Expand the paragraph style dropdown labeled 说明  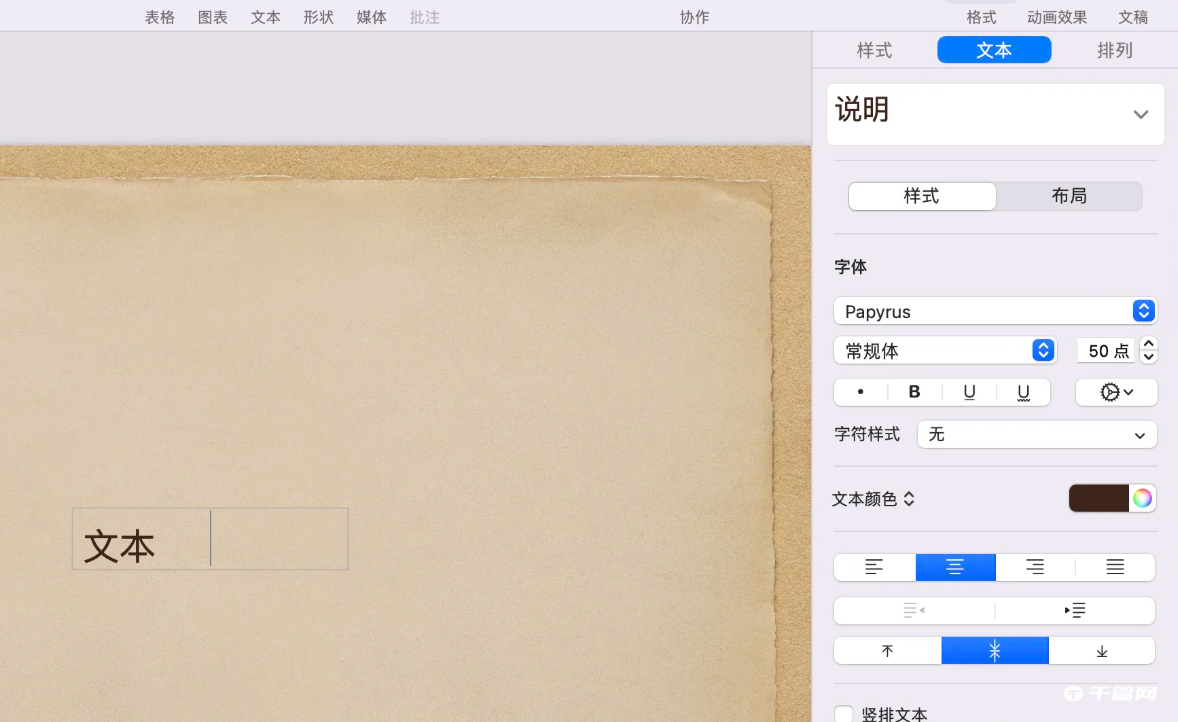(x=1140, y=114)
